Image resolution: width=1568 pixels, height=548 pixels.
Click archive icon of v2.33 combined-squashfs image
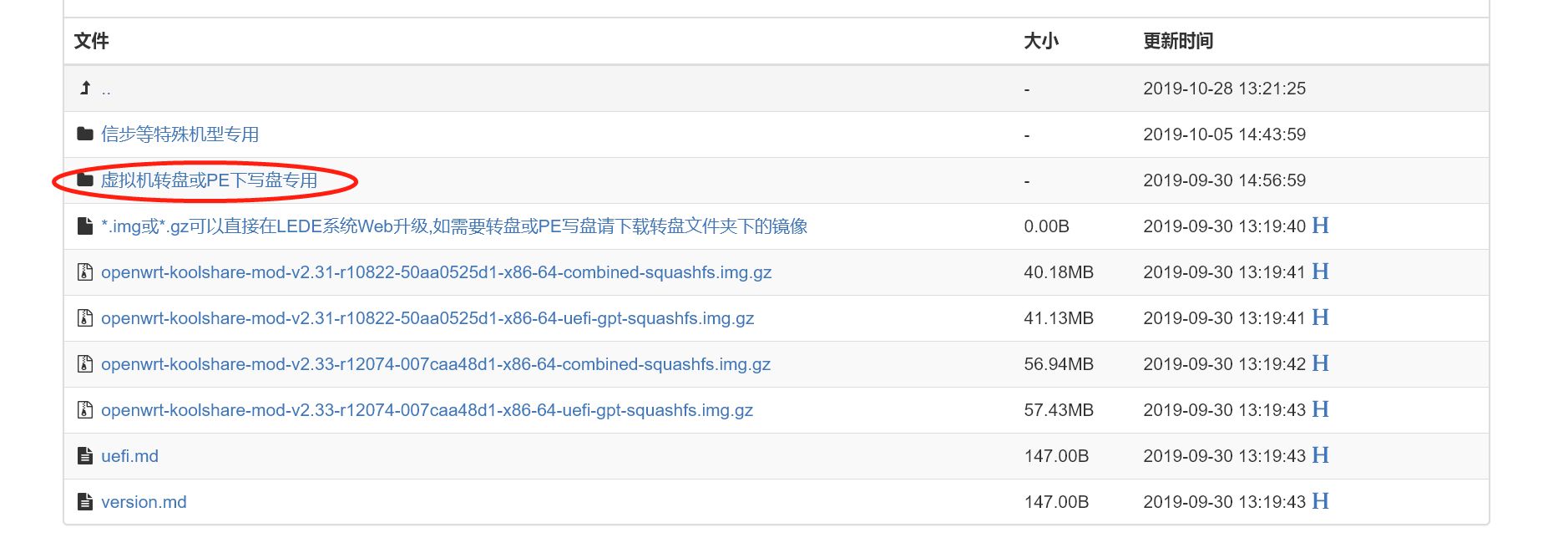(x=85, y=363)
